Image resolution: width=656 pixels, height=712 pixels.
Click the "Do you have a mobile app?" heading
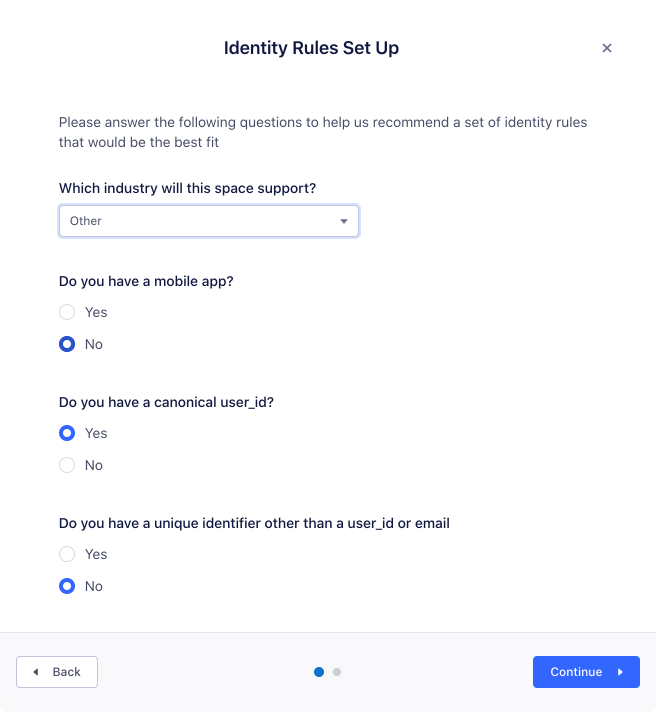coord(146,281)
